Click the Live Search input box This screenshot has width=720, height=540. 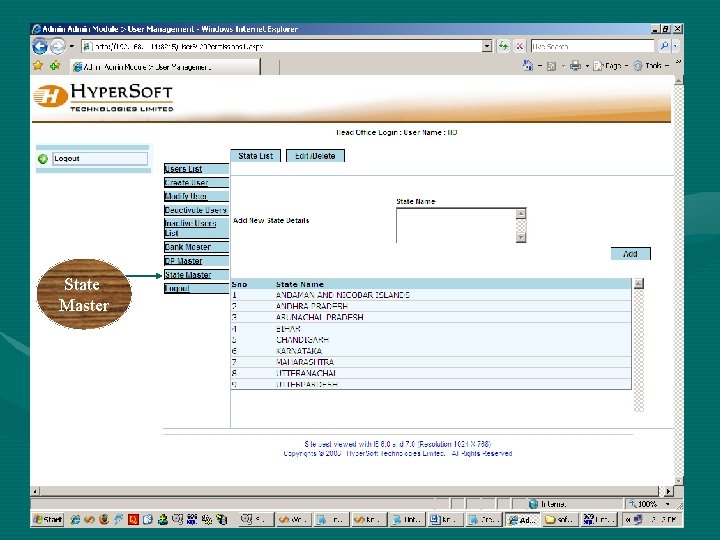click(x=592, y=46)
